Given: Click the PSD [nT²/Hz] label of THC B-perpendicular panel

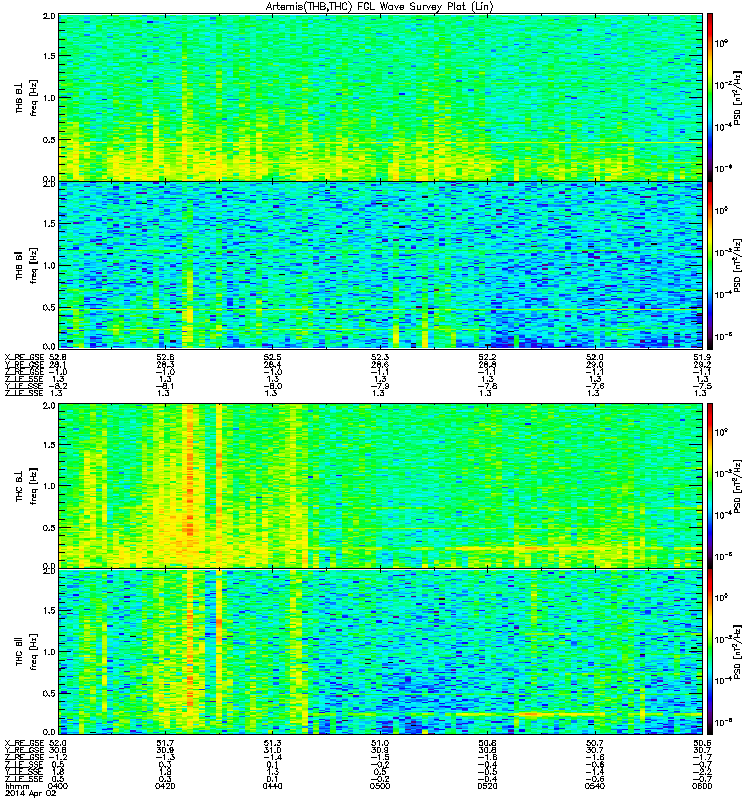Looking at the screenshot, I should pyautogui.click(x=737, y=486).
